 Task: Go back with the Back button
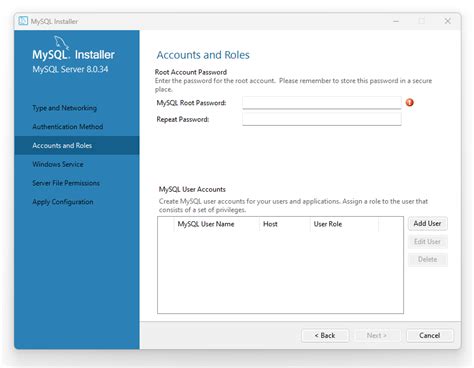coord(325,336)
